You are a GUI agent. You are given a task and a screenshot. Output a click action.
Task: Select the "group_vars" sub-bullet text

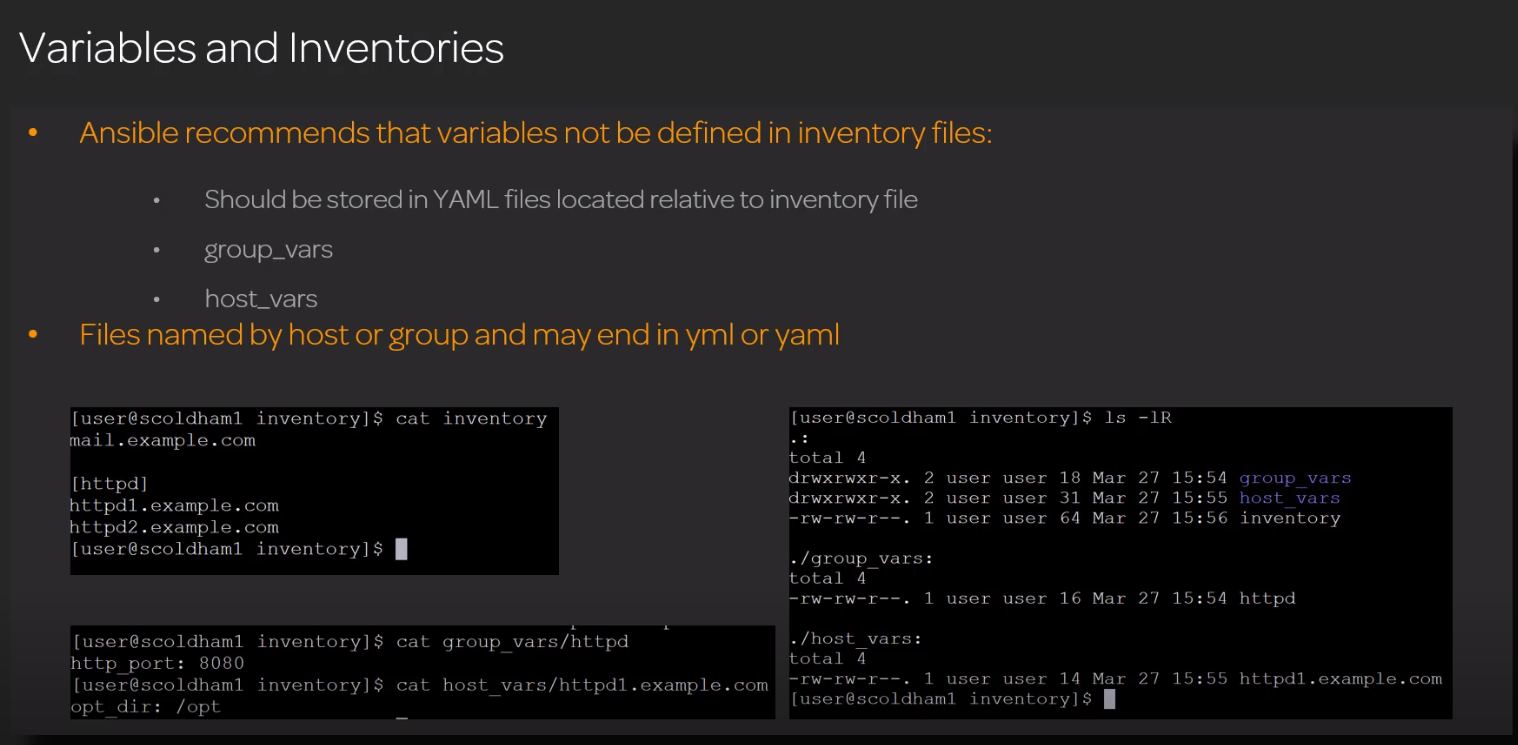(x=268, y=250)
